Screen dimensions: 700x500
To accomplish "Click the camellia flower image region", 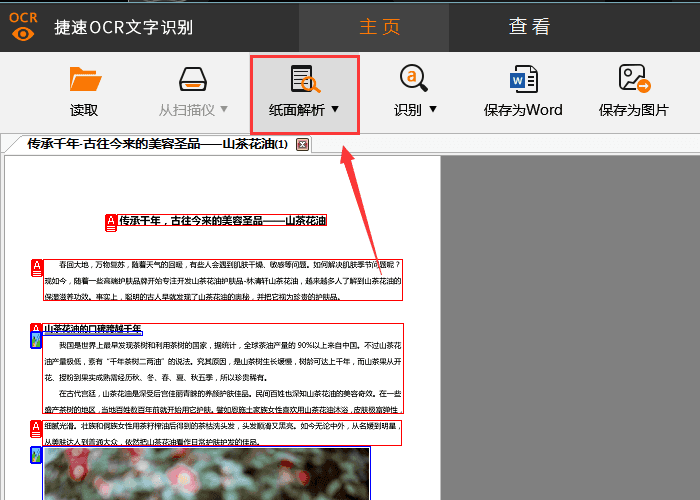I will point(206,474).
